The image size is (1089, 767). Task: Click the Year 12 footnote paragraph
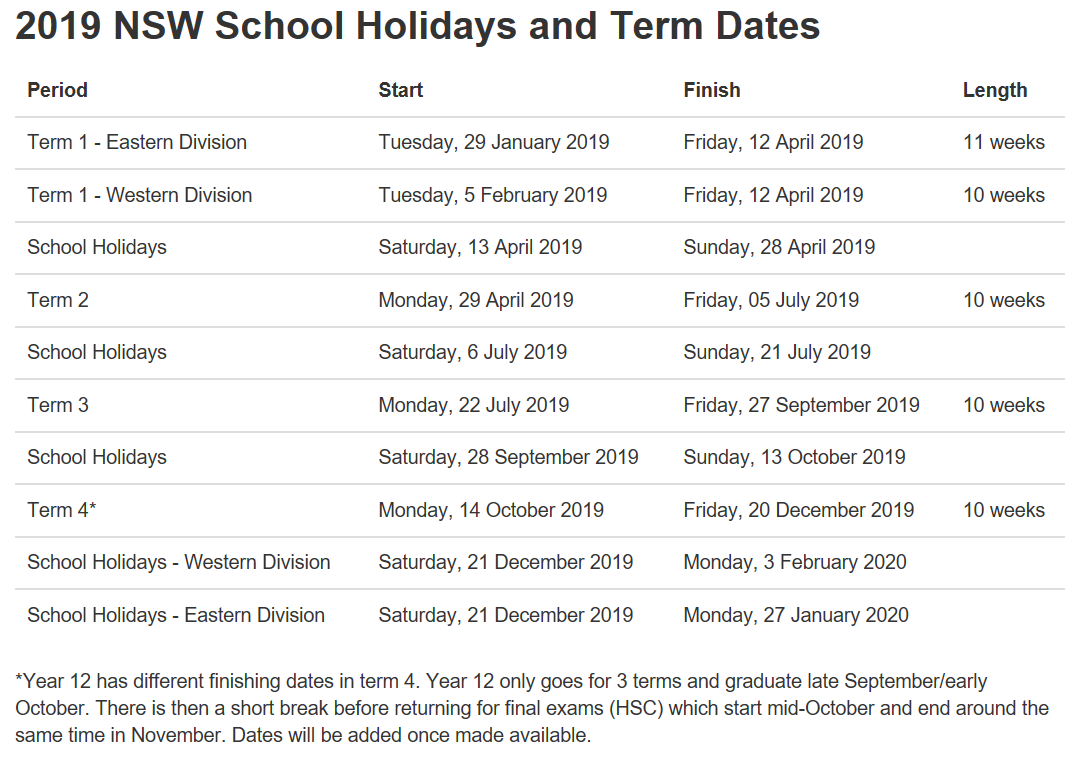(532, 708)
